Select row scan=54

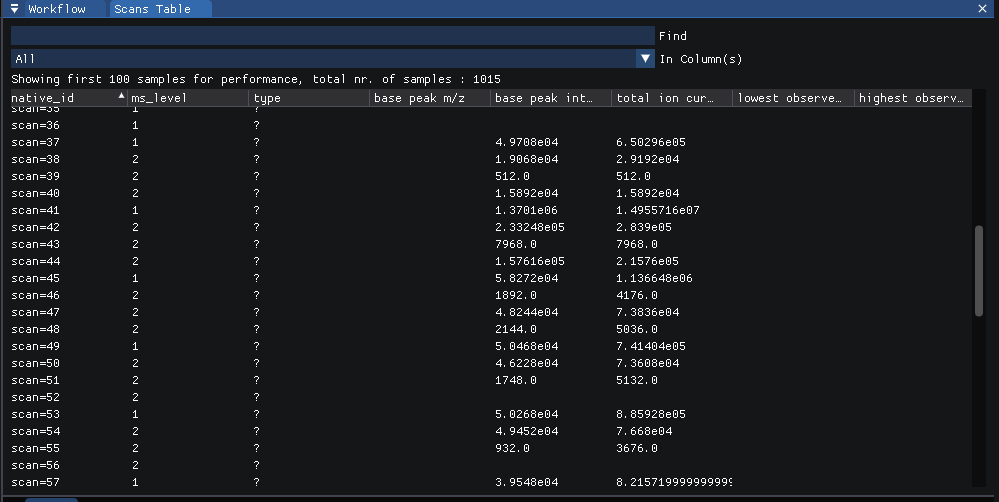click(491, 431)
